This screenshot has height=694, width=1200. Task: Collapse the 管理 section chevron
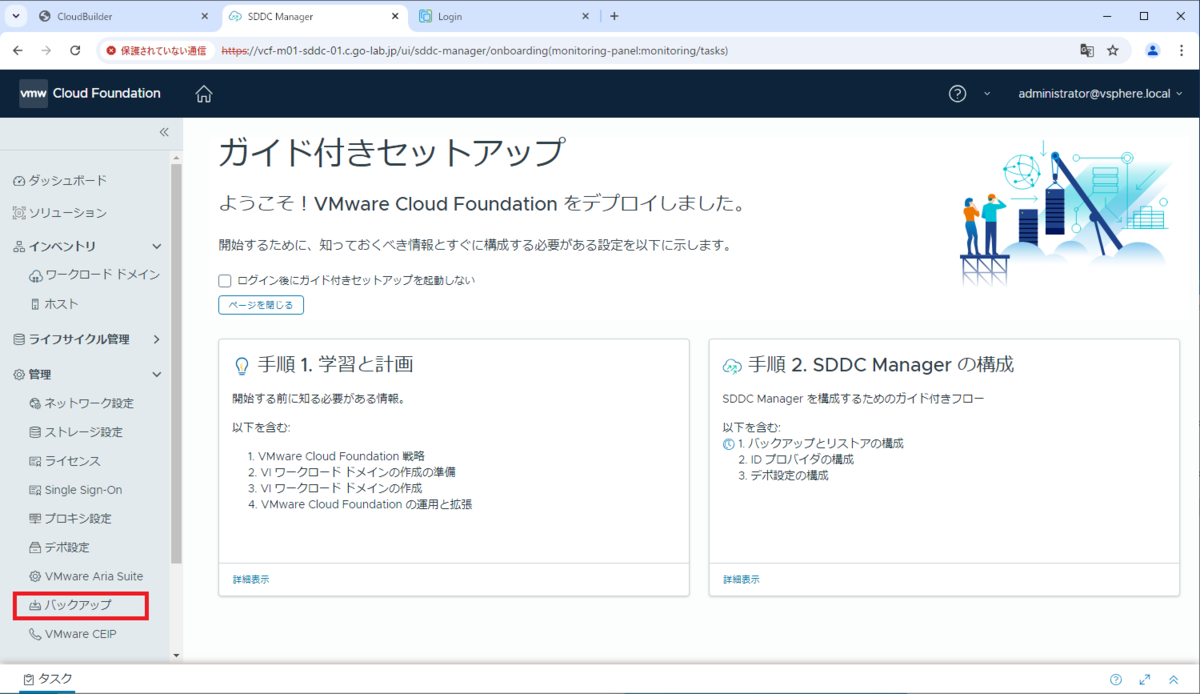click(156, 375)
